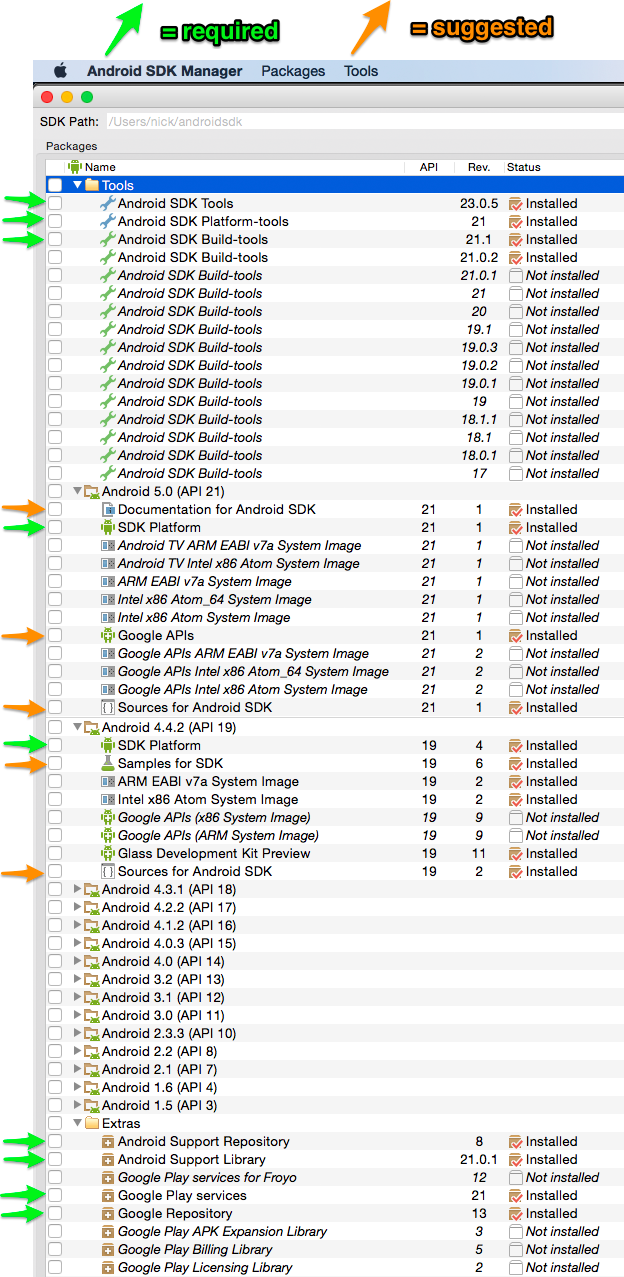Click Google Play Licensing Library icon

tap(108, 1267)
